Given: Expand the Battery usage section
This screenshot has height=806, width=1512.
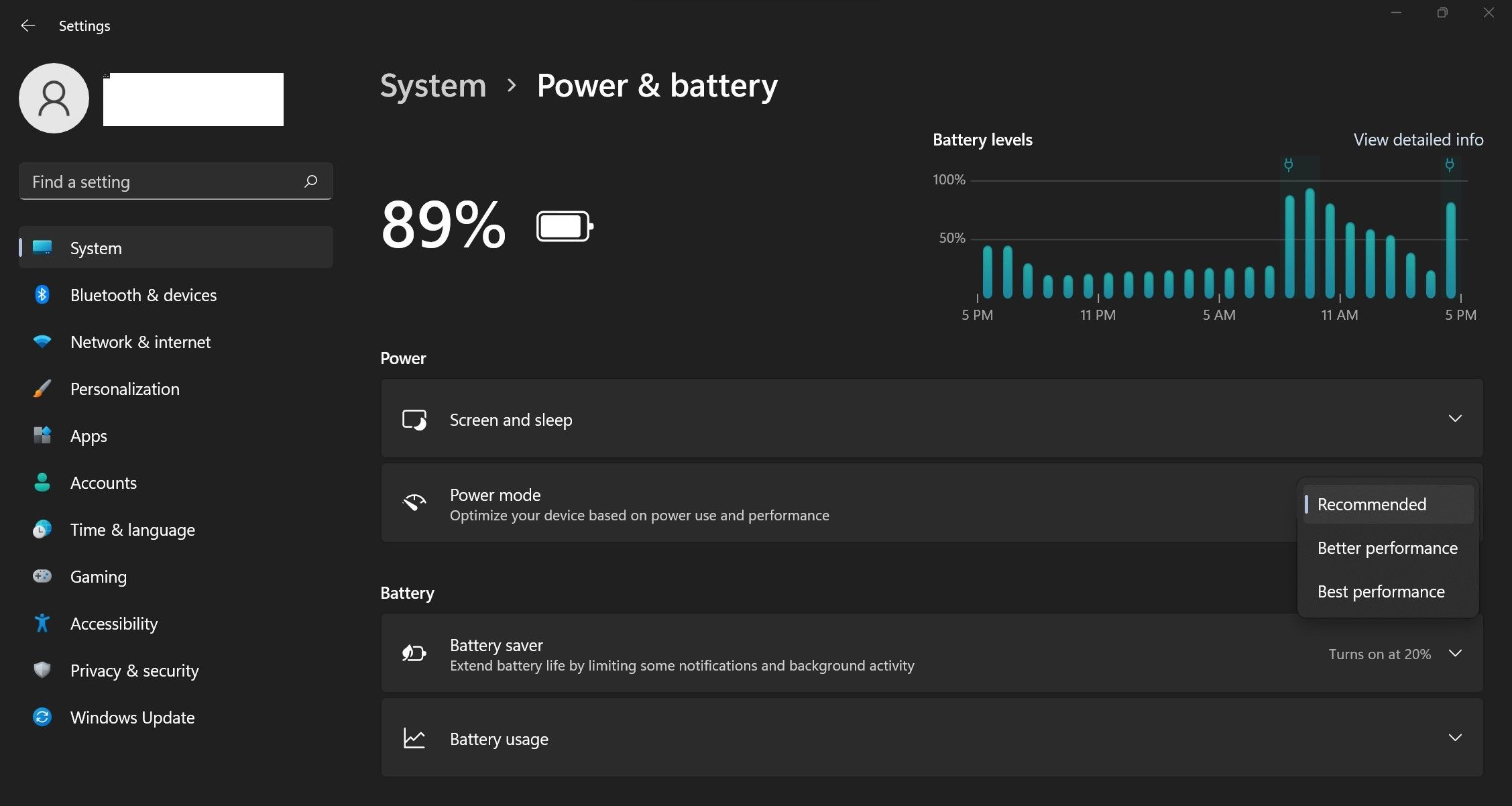Looking at the screenshot, I should (1454, 737).
